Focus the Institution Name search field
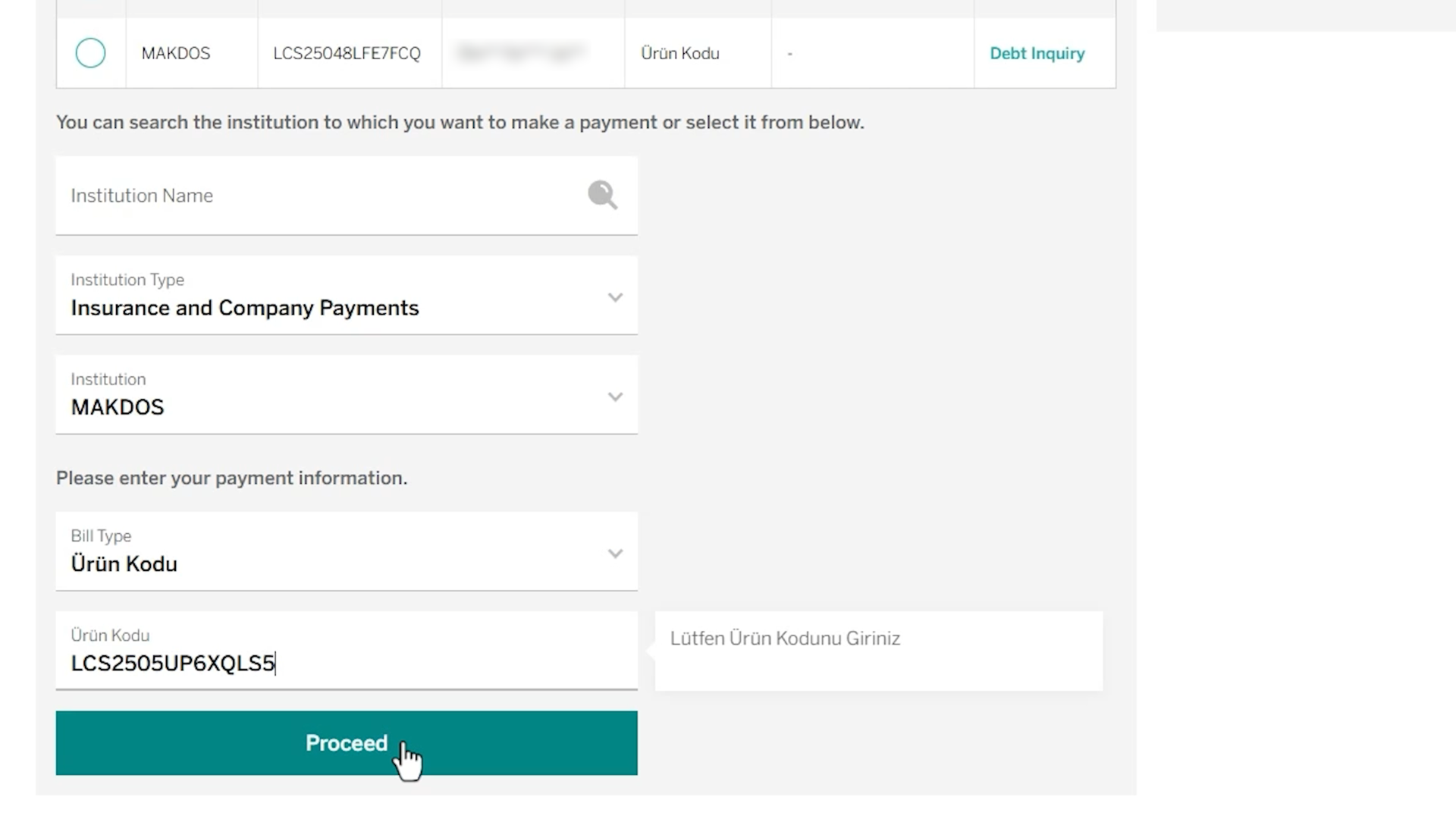1456x819 pixels. click(x=347, y=196)
